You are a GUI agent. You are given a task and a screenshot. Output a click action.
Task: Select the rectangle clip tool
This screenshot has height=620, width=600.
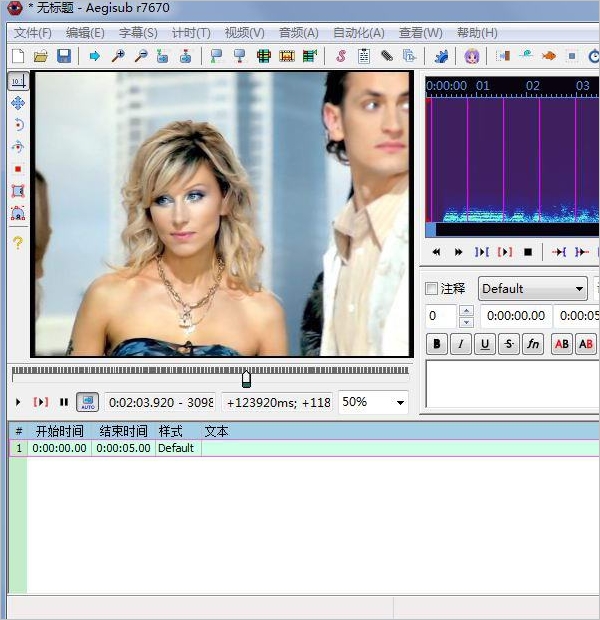18,191
